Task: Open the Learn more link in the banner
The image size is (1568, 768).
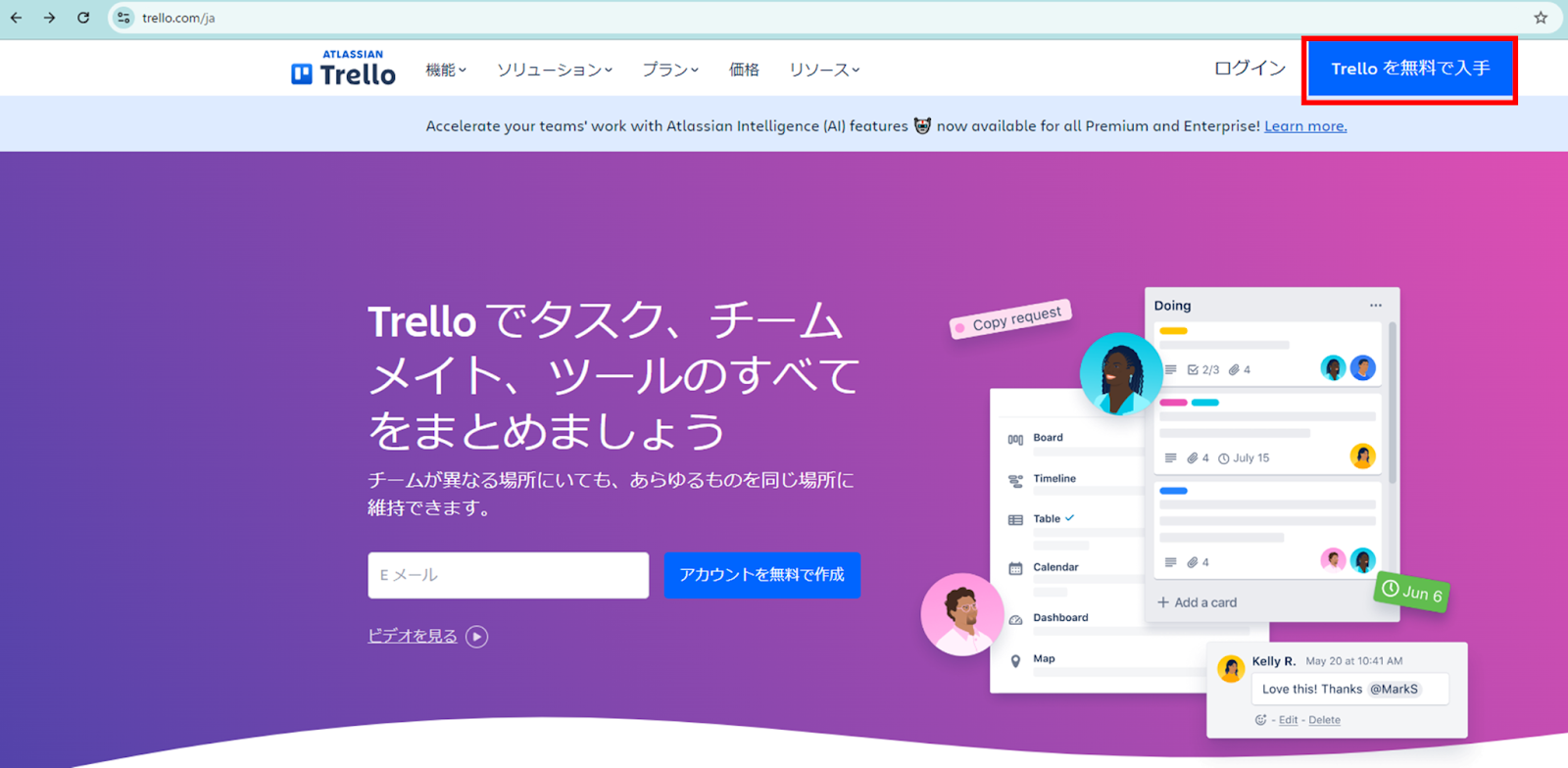Action: [1305, 125]
